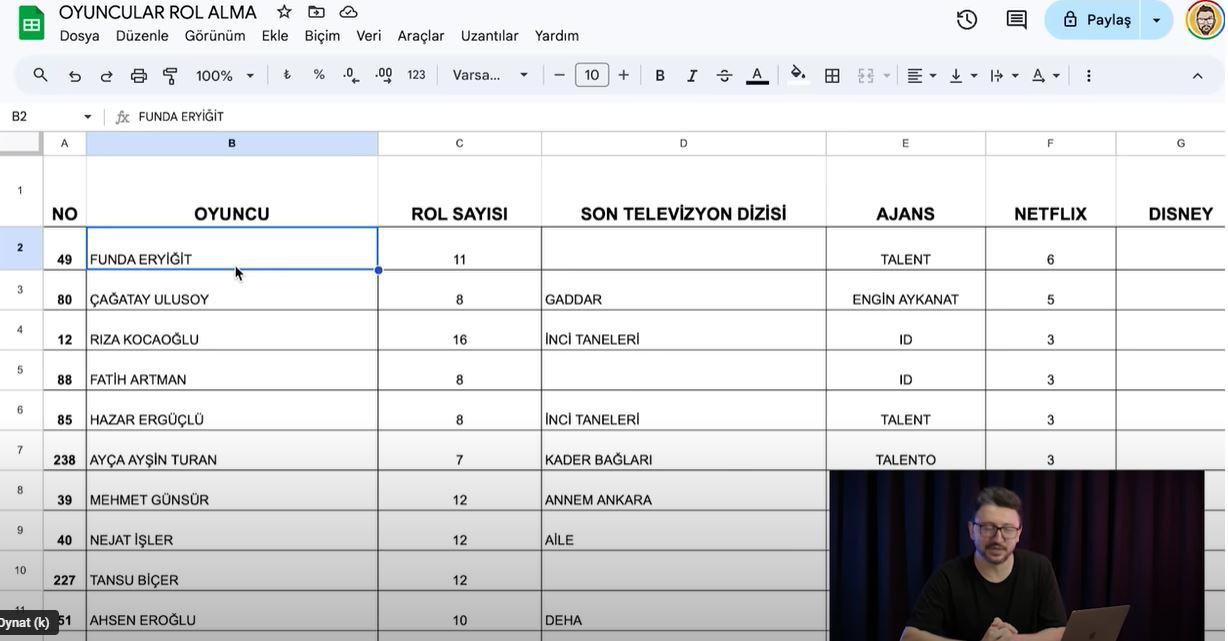This screenshot has height=641, width=1228.
Task: Collapse the menus with the chevron arrow
Action: pyautogui.click(x=1197, y=75)
